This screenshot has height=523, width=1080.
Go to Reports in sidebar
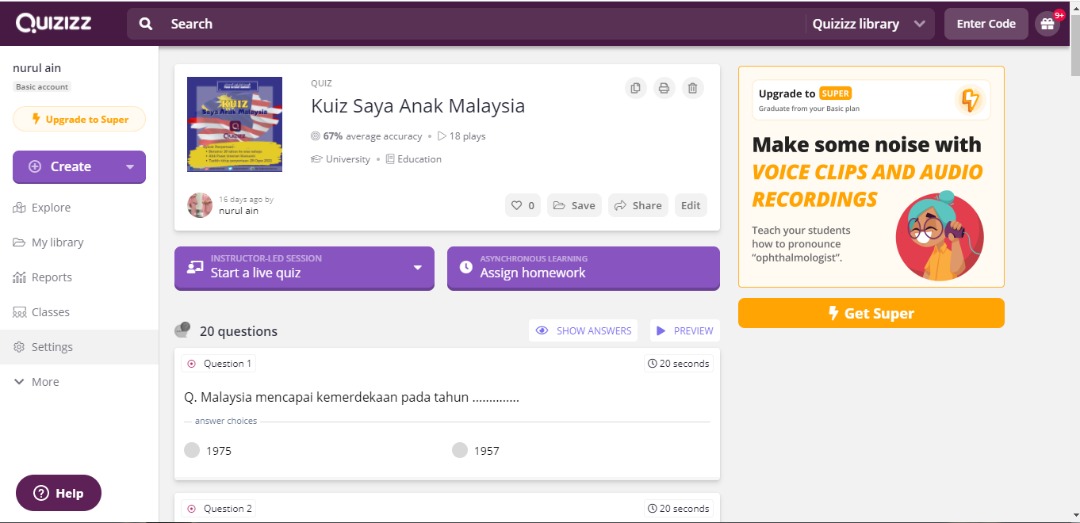tap(51, 277)
